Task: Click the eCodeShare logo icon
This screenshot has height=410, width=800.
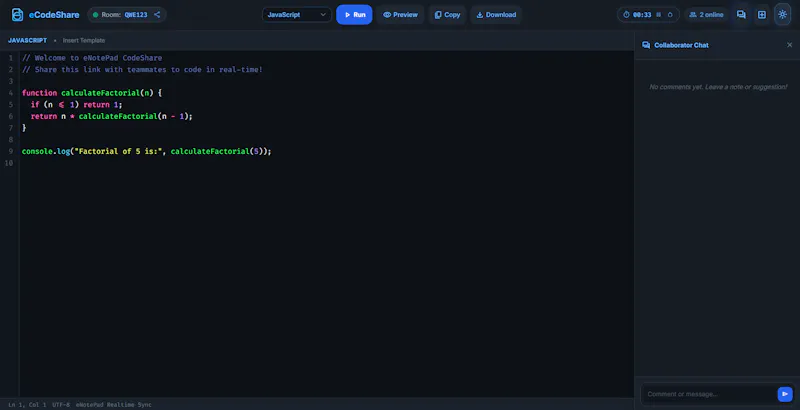Action: 17,15
